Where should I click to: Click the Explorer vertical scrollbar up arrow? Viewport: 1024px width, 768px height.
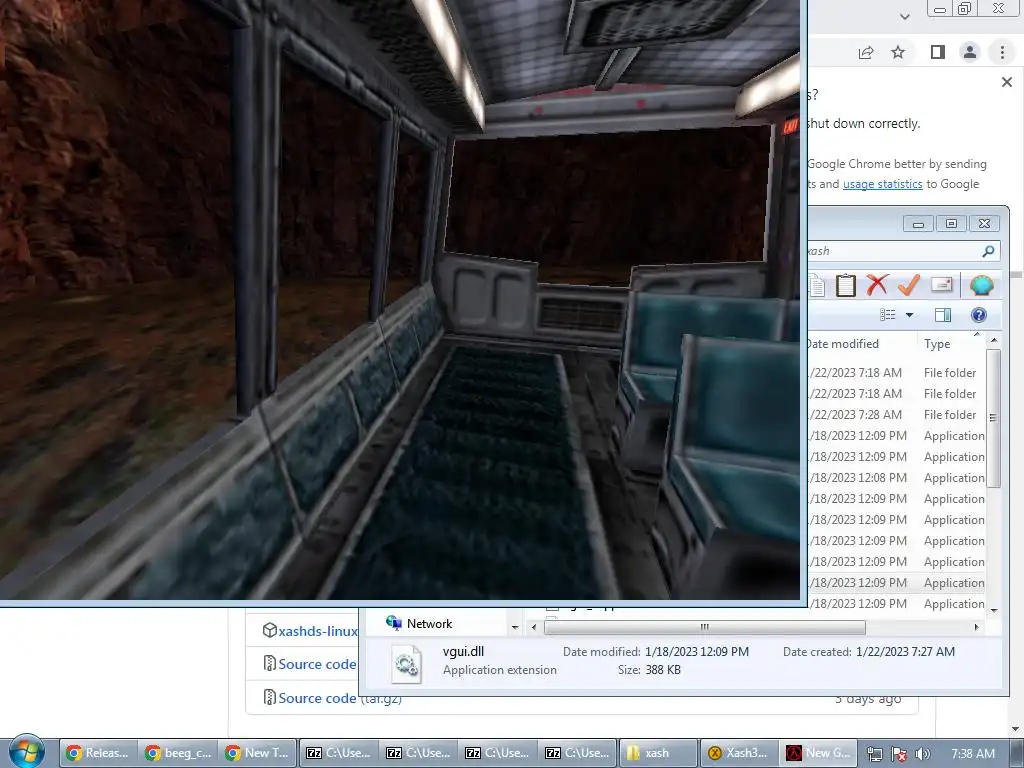(993, 340)
